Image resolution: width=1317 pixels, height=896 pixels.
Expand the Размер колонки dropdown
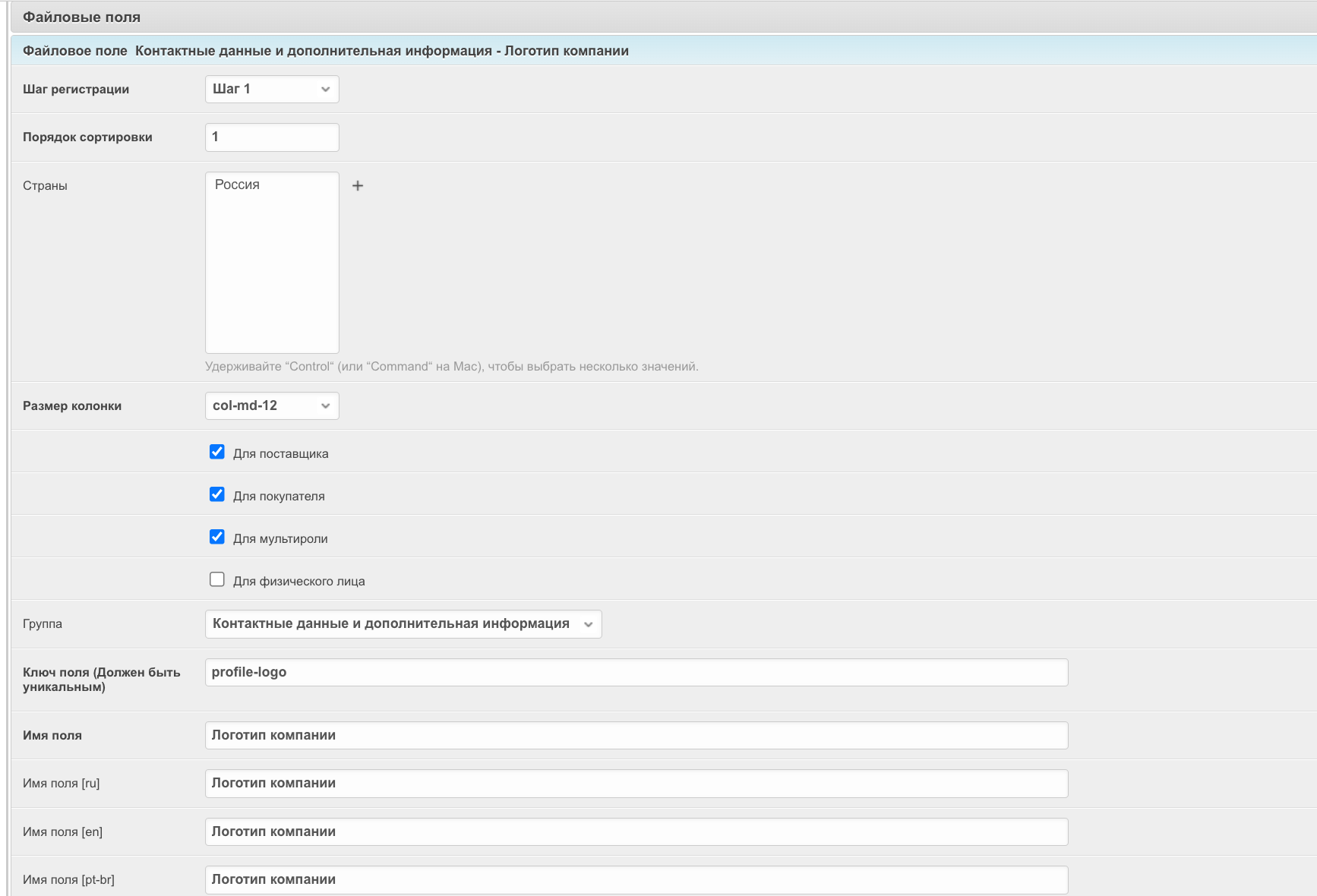[x=272, y=406]
